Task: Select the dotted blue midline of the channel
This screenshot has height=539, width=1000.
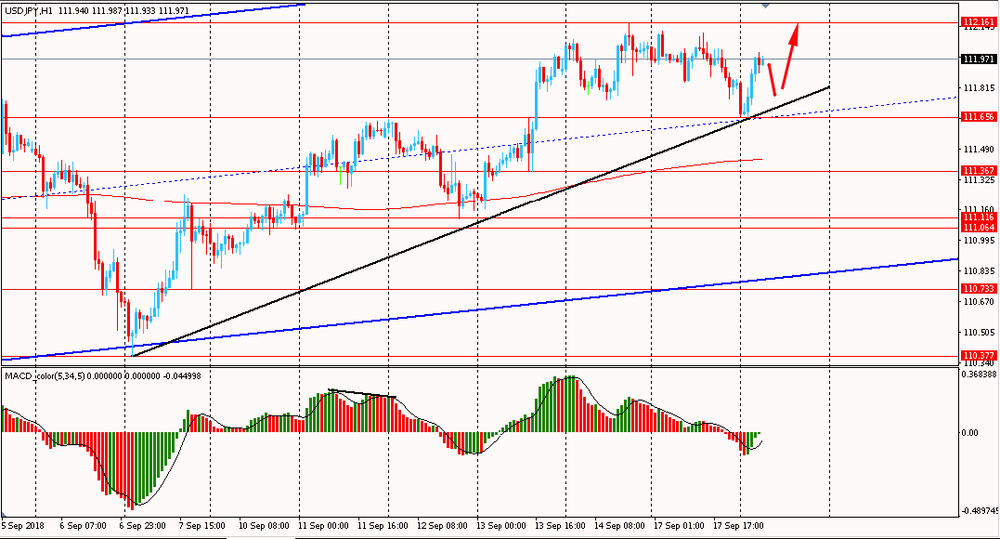Action: (478, 149)
